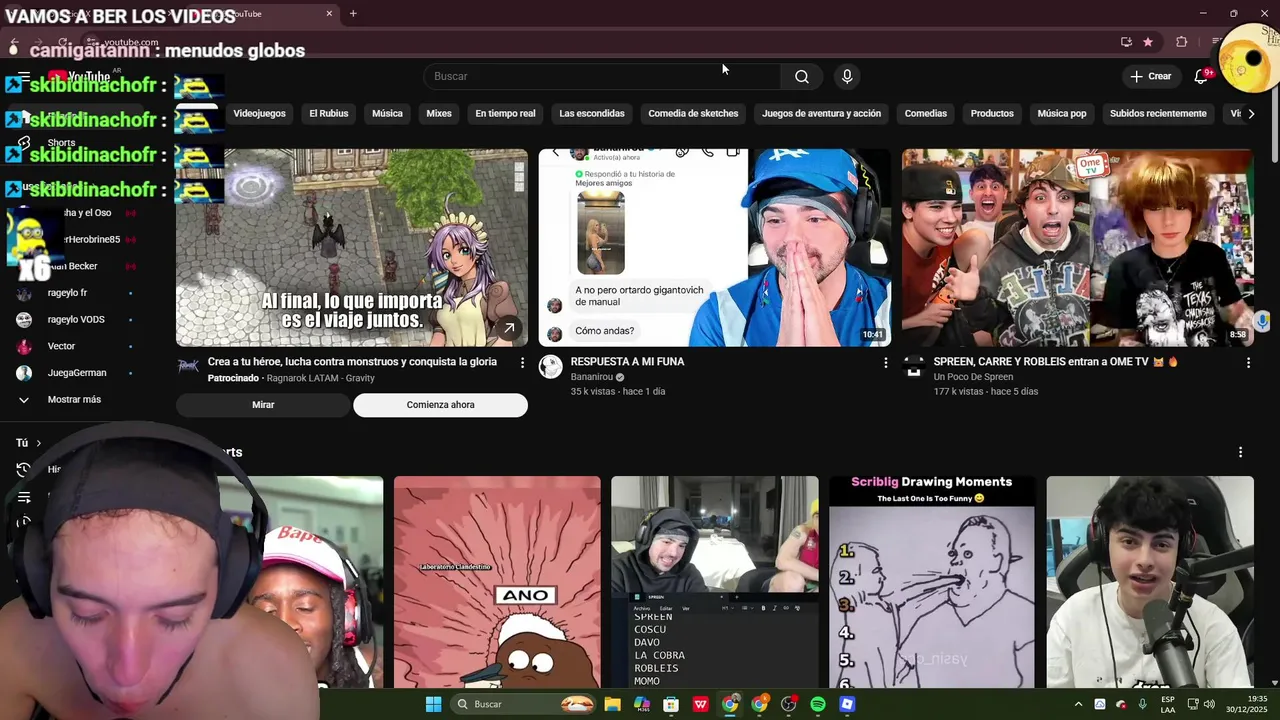Select the Subidos recientemente chip

tap(1158, 113)
